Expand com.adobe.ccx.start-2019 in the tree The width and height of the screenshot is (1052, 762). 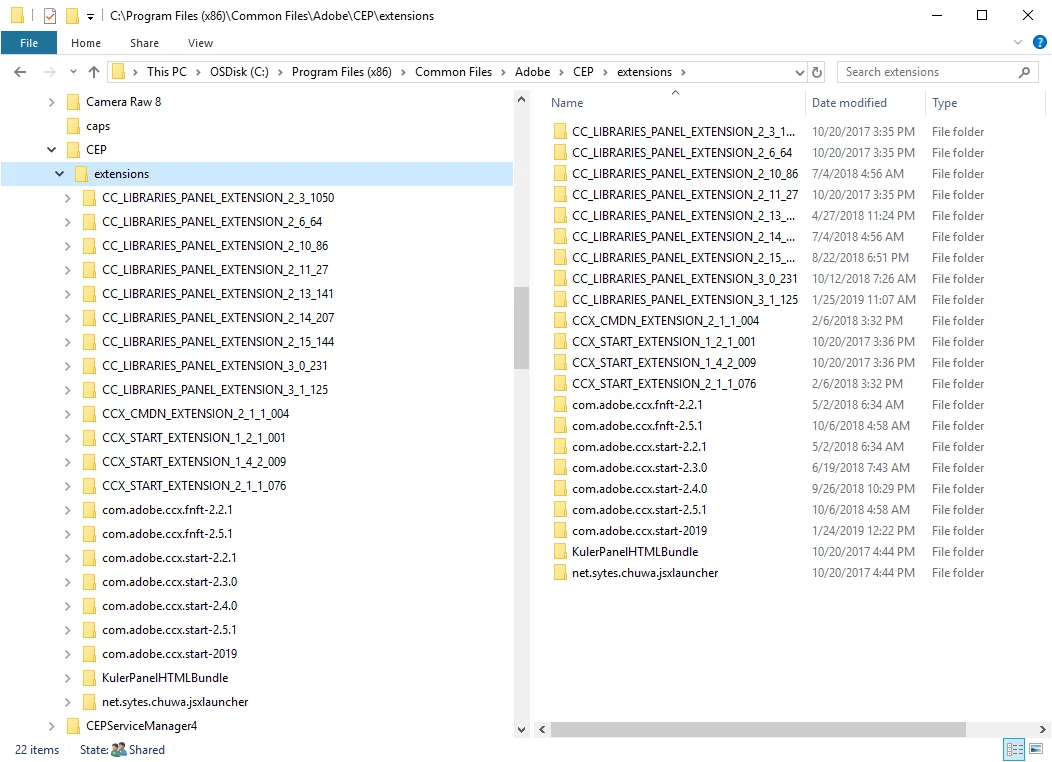point(67,654)
